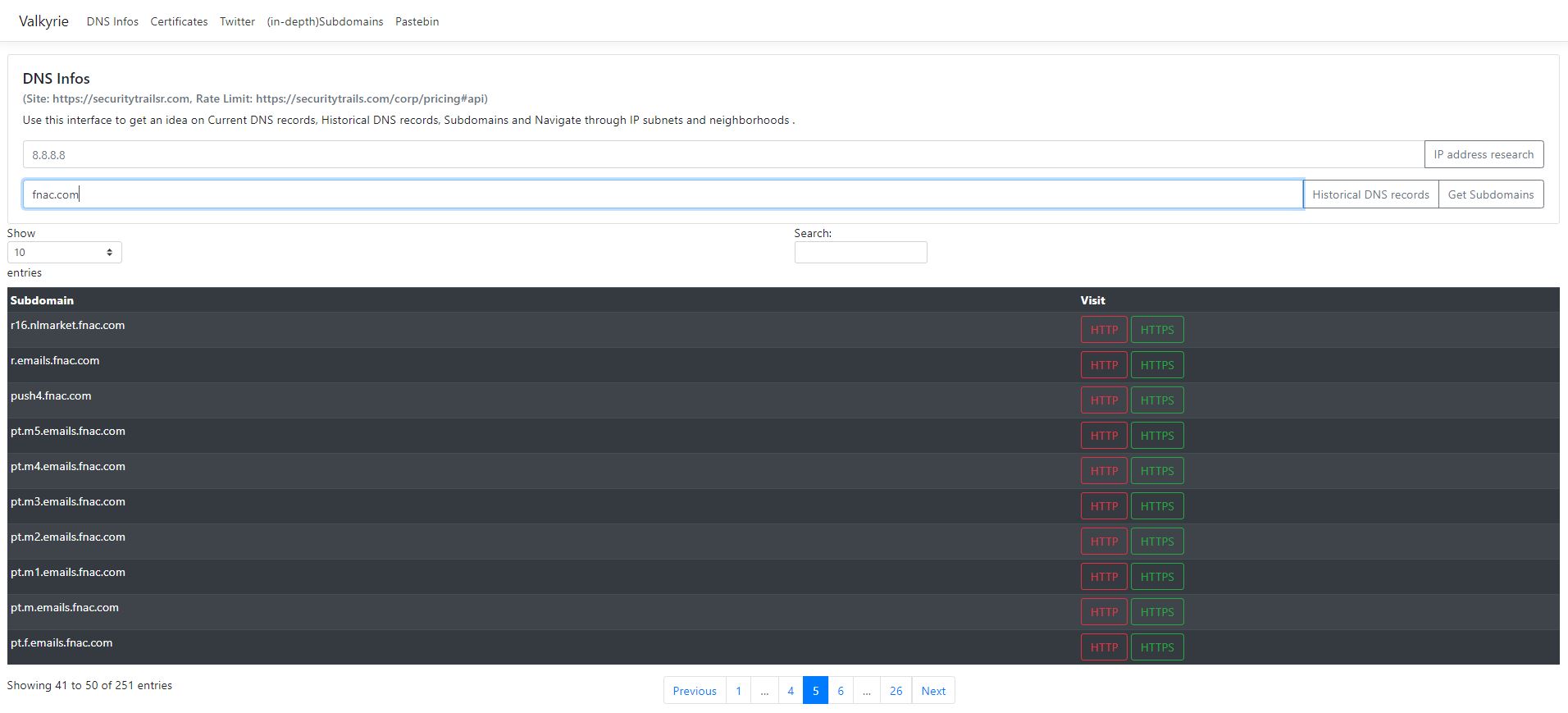Select pt.m3.emails.fnac.com subdomain text
Screen dimensions: 1568x713
click(x=68, y=501)
